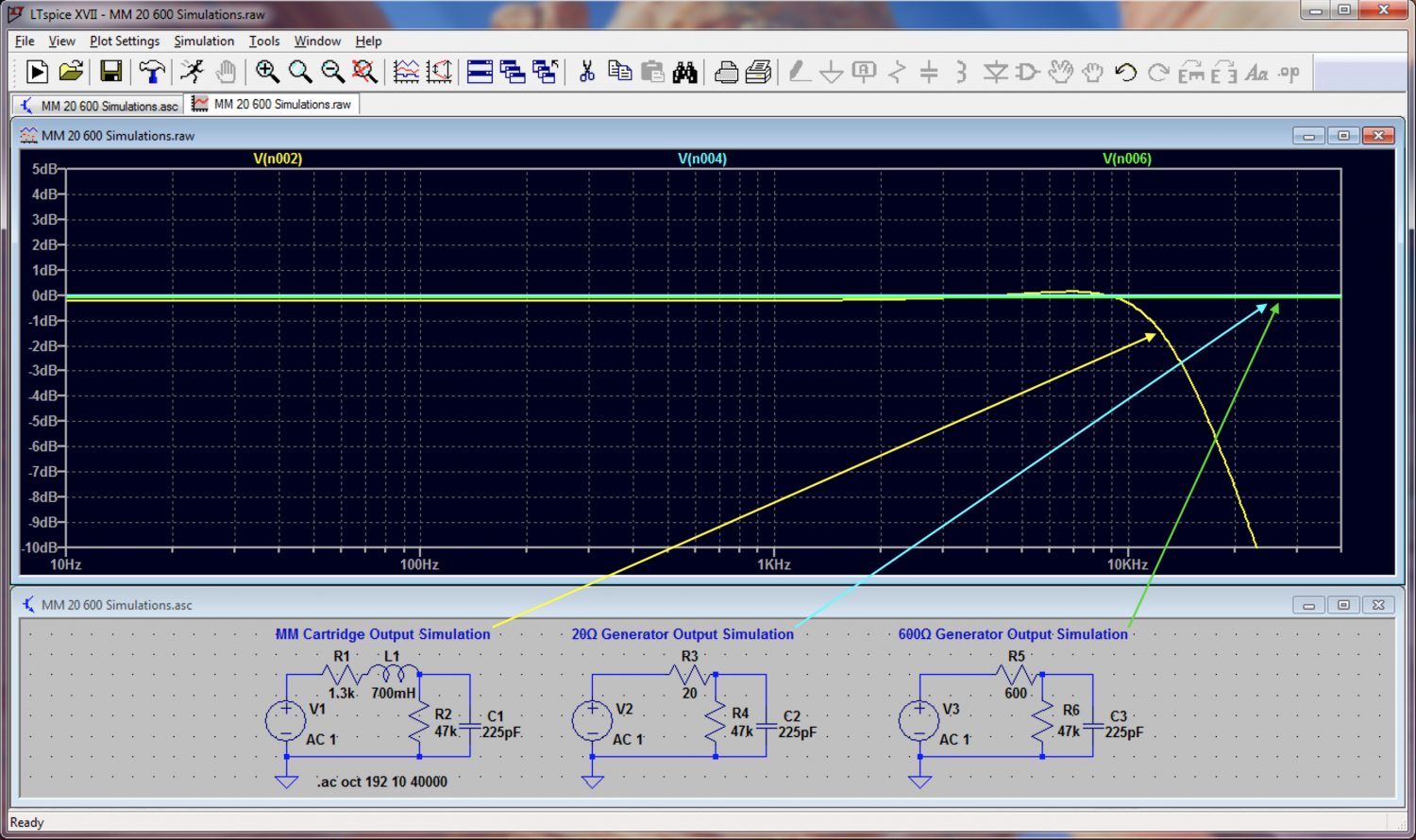Click the zoom full extents icon

tap(364, 72)
